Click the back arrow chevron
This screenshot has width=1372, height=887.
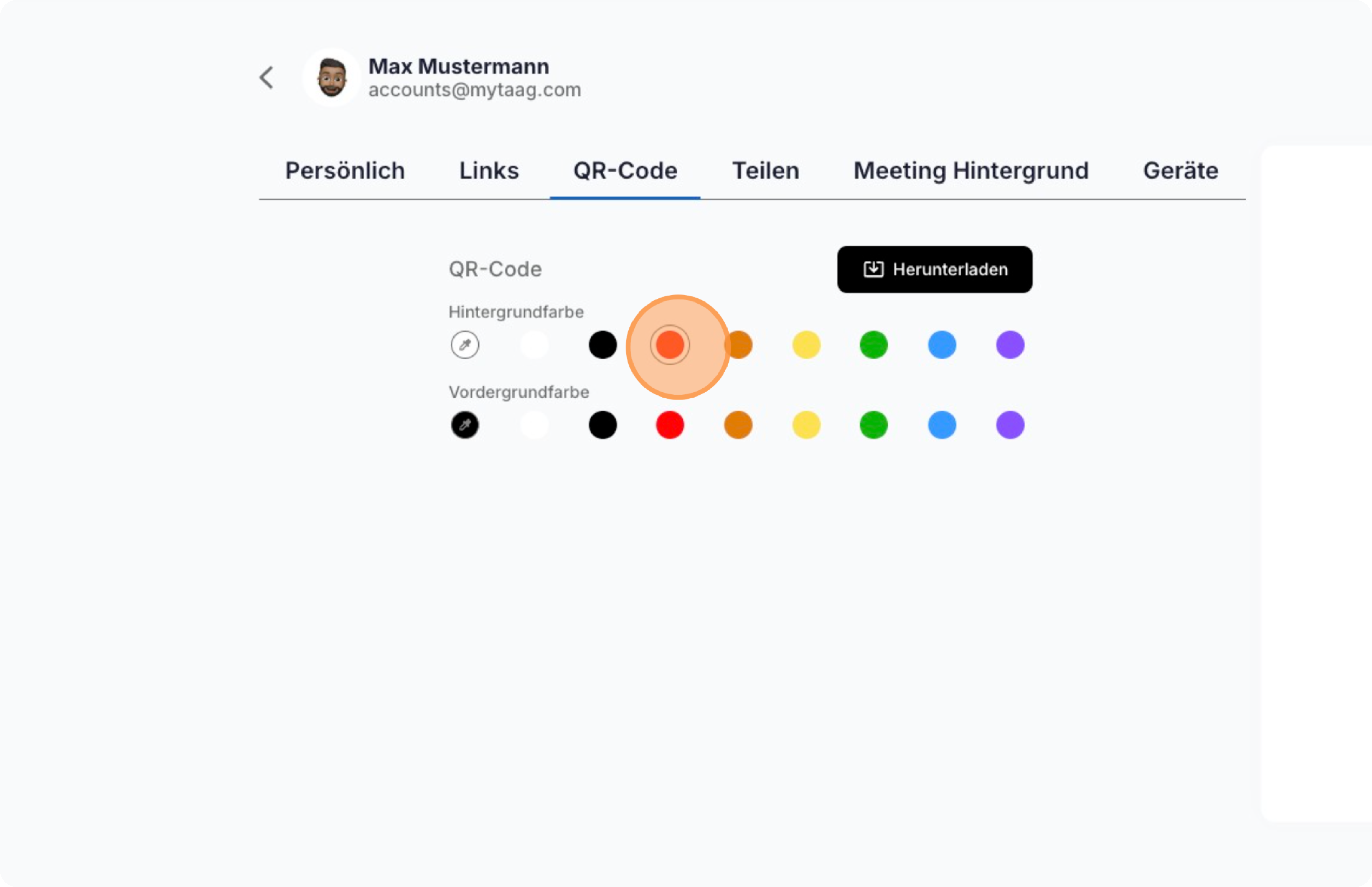click(x=266, y=78)
